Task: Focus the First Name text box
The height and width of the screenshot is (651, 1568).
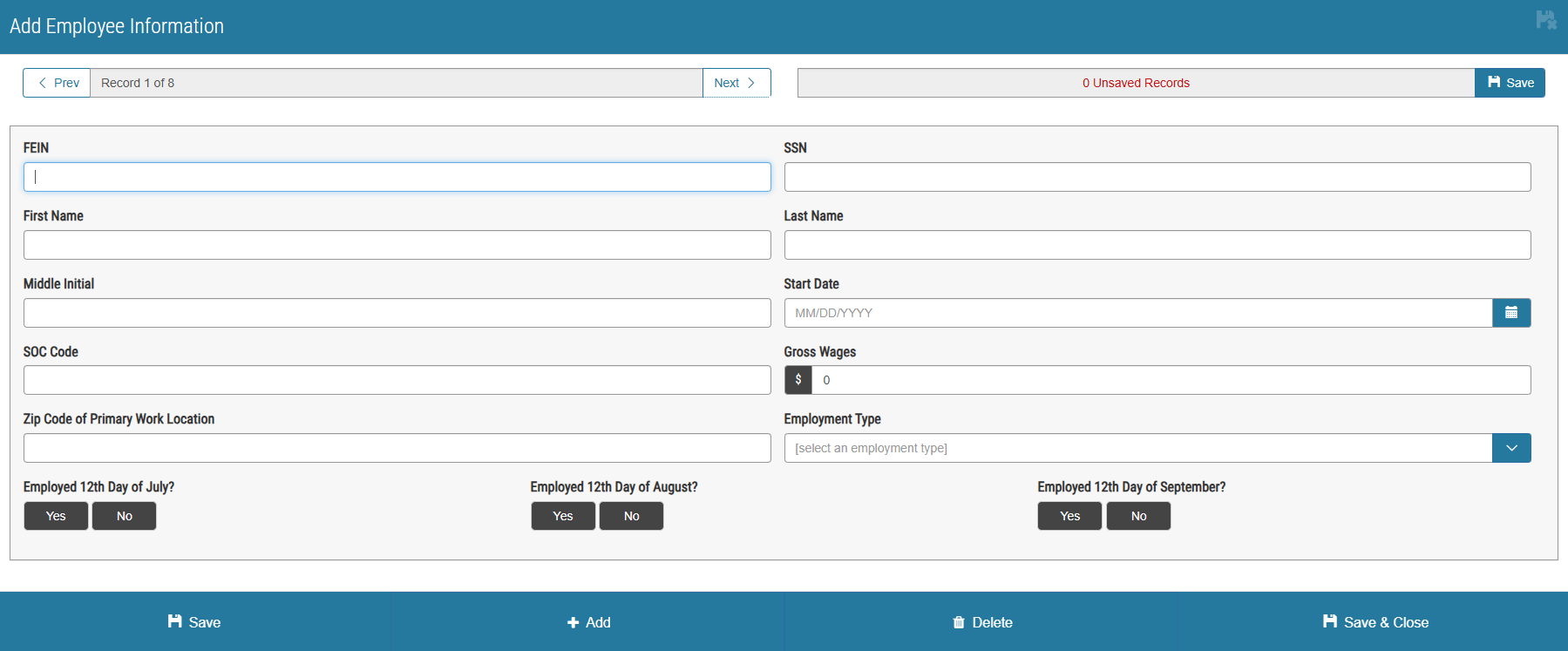Action: pos(397,245)
